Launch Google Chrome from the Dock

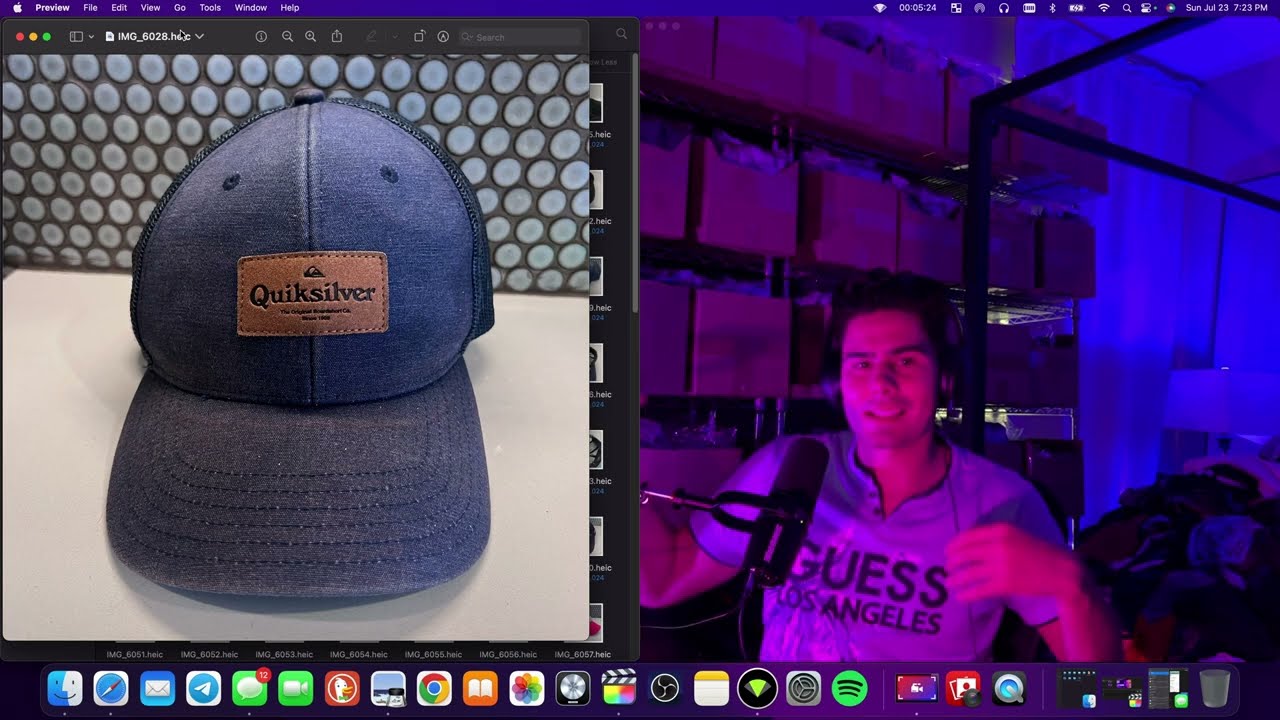click(x=434, y=688)
